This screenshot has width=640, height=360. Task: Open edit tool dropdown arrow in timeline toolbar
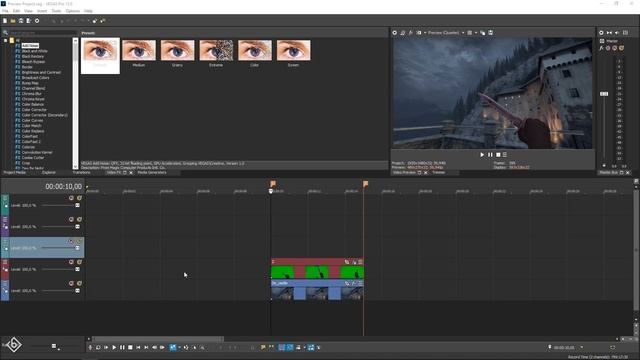pos(179,347)
